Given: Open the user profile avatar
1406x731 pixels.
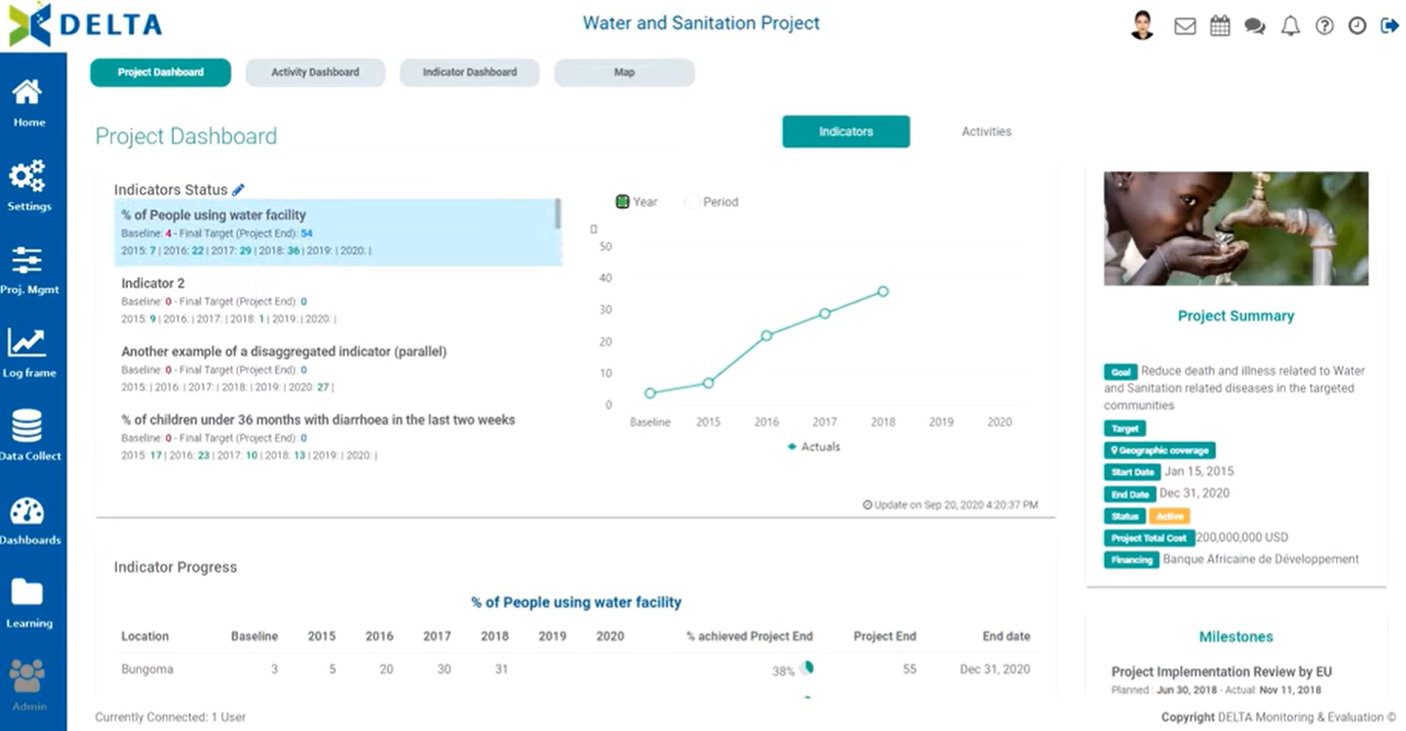Looking at the screenshot, I should tap(1143, 26).
